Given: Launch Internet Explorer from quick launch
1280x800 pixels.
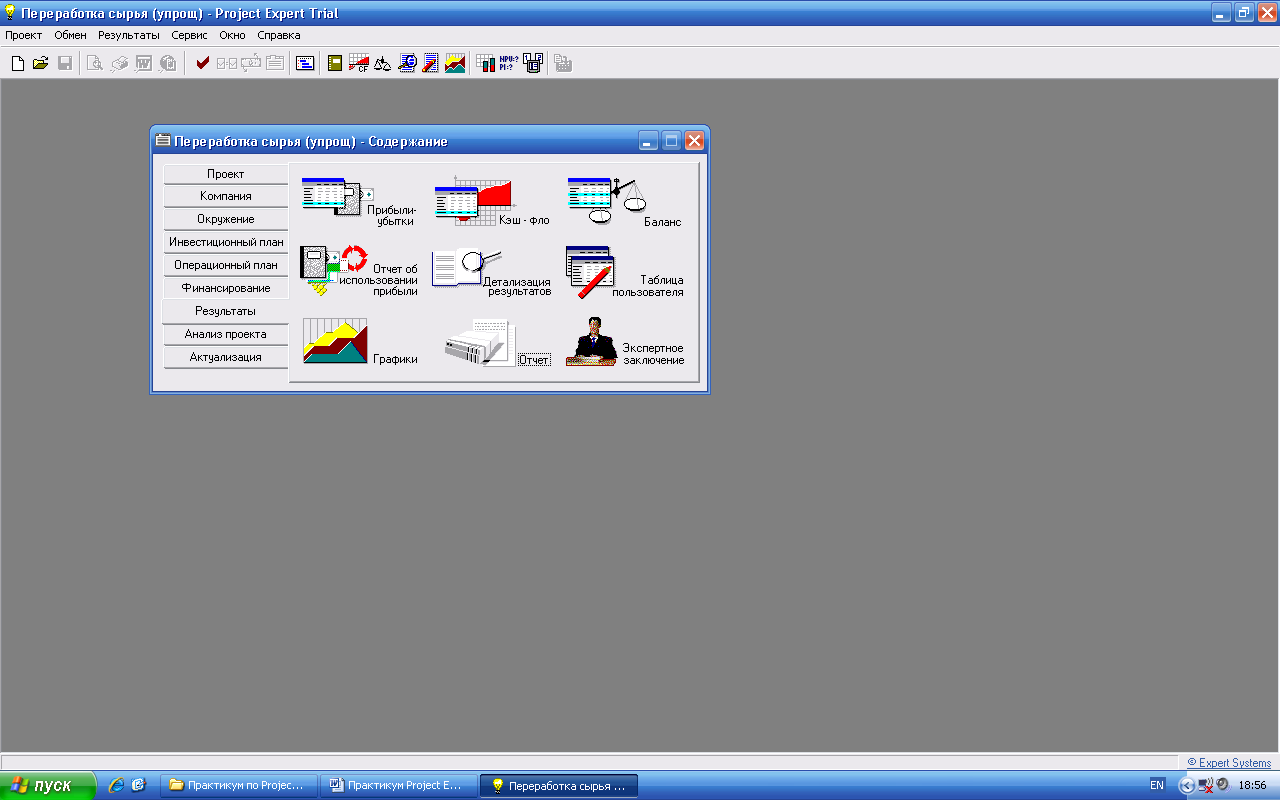Looking at the screenshot, I should pos(116,785).
